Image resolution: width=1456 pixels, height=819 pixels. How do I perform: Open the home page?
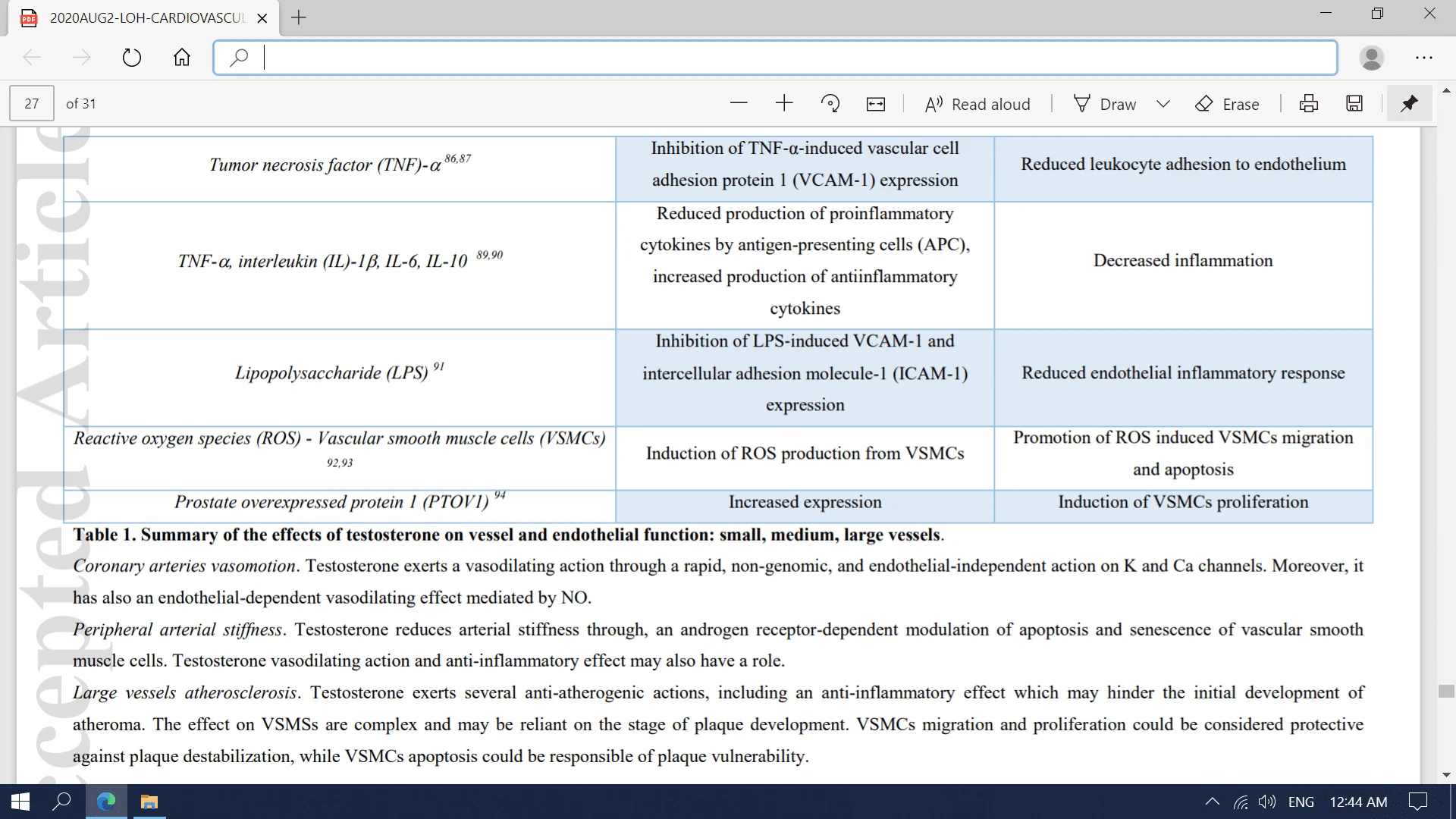pyautogui.click(x=182, y=57)
